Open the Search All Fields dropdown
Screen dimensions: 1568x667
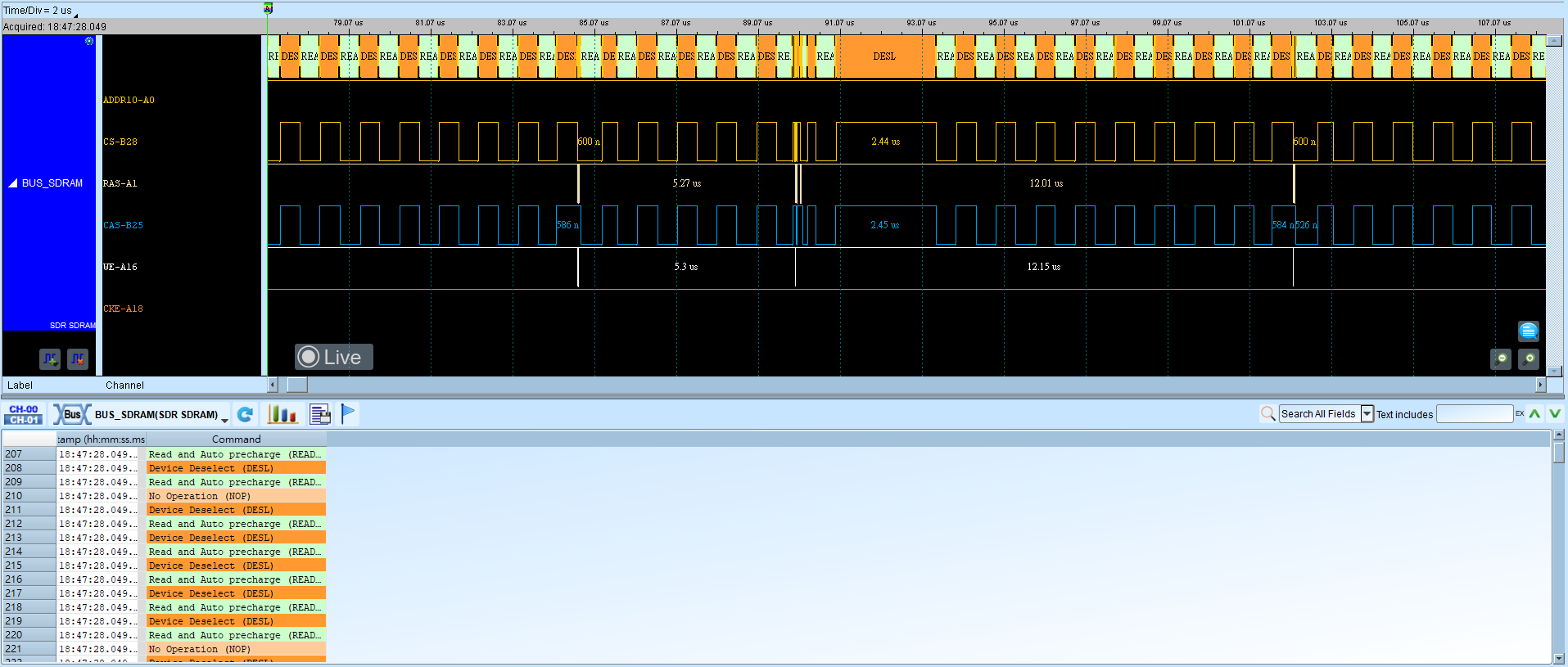point(1367,414)
